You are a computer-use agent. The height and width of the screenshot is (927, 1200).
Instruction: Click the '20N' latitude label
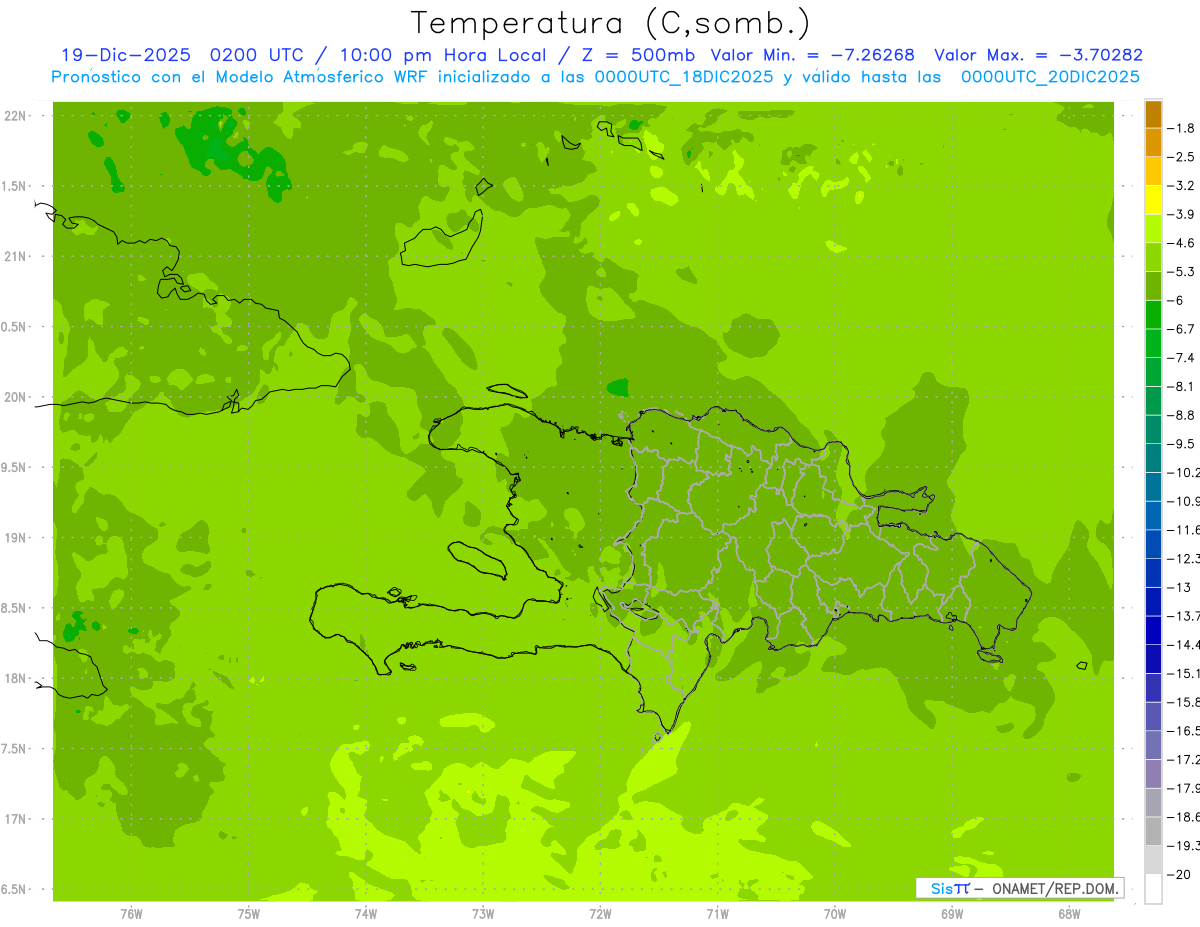(17, 397)
